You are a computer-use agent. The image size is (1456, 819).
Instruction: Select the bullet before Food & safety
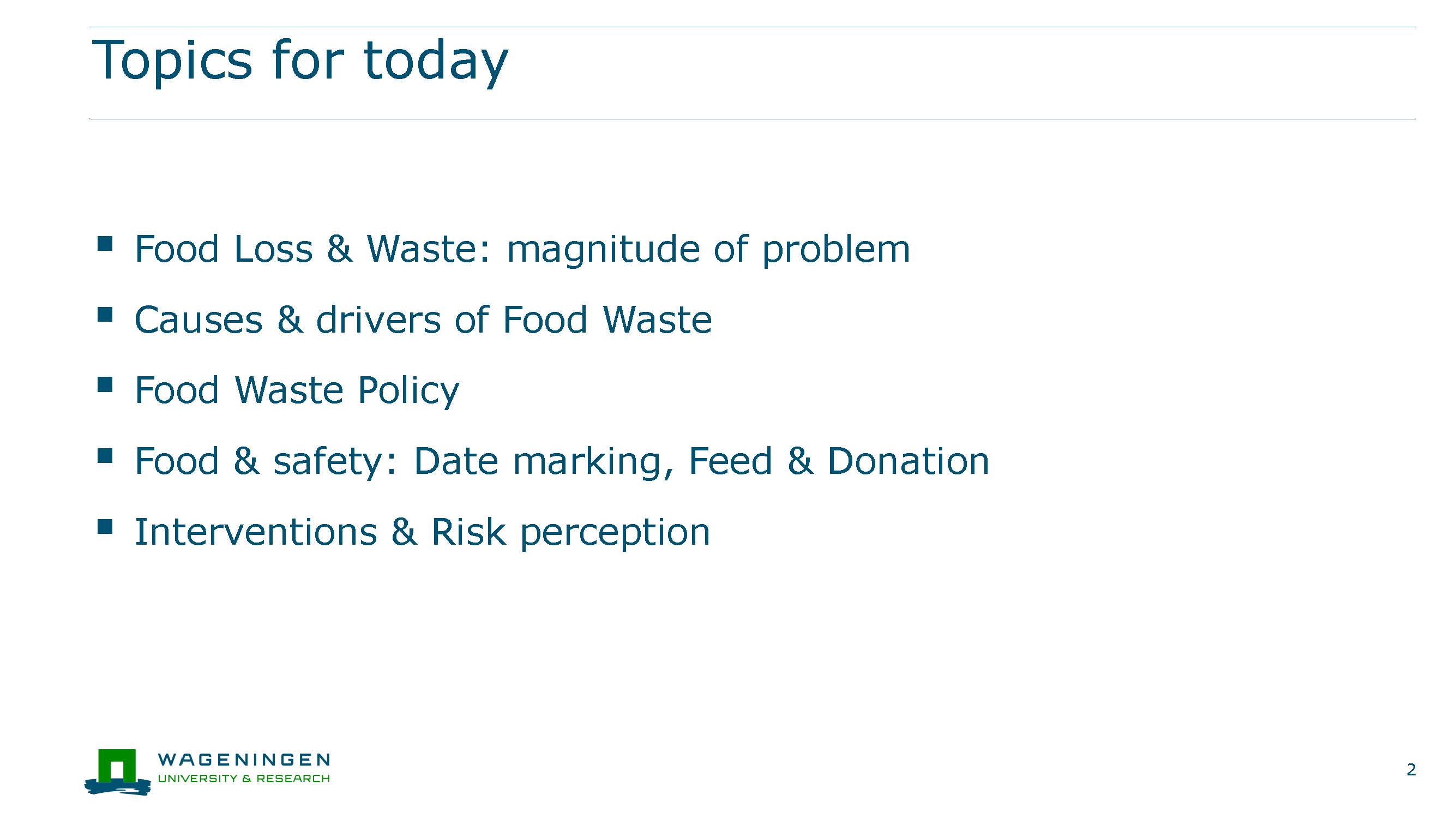click(x=105, y=455)
